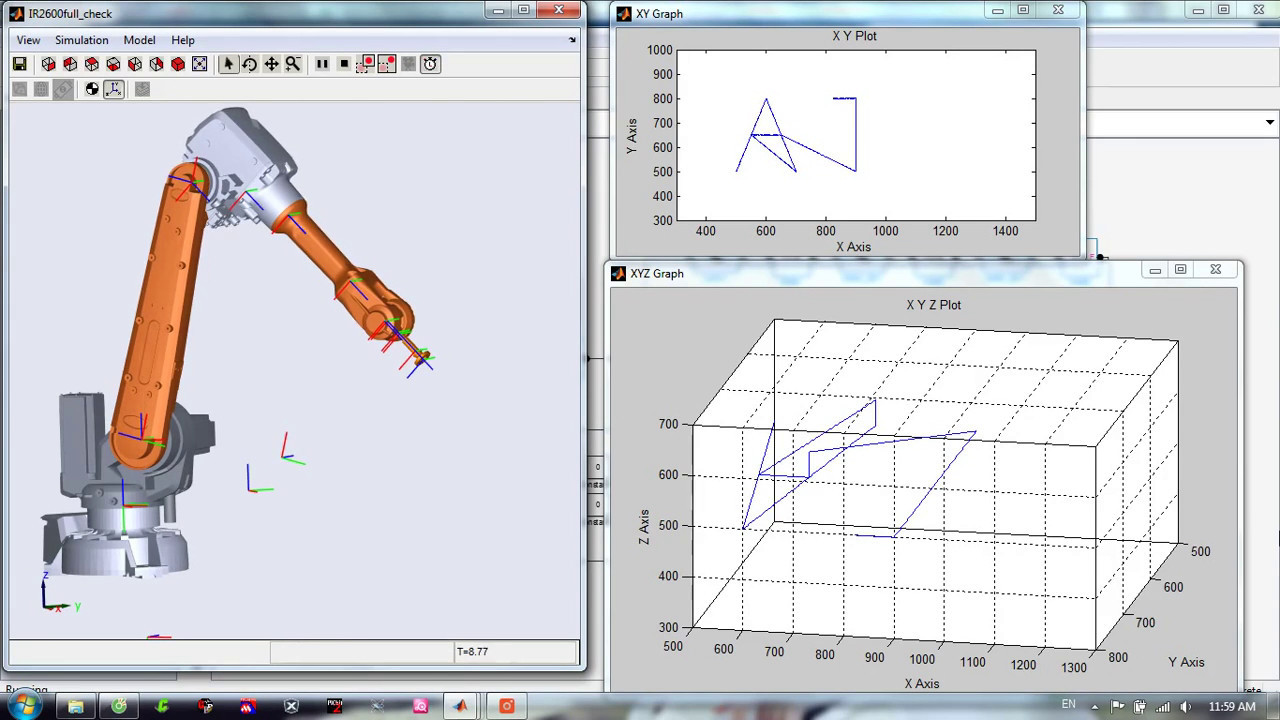Click the T=8.77 time status field
Image resolution: width=1280 pixels, height=720 pixels.
(x=515, y=652)
